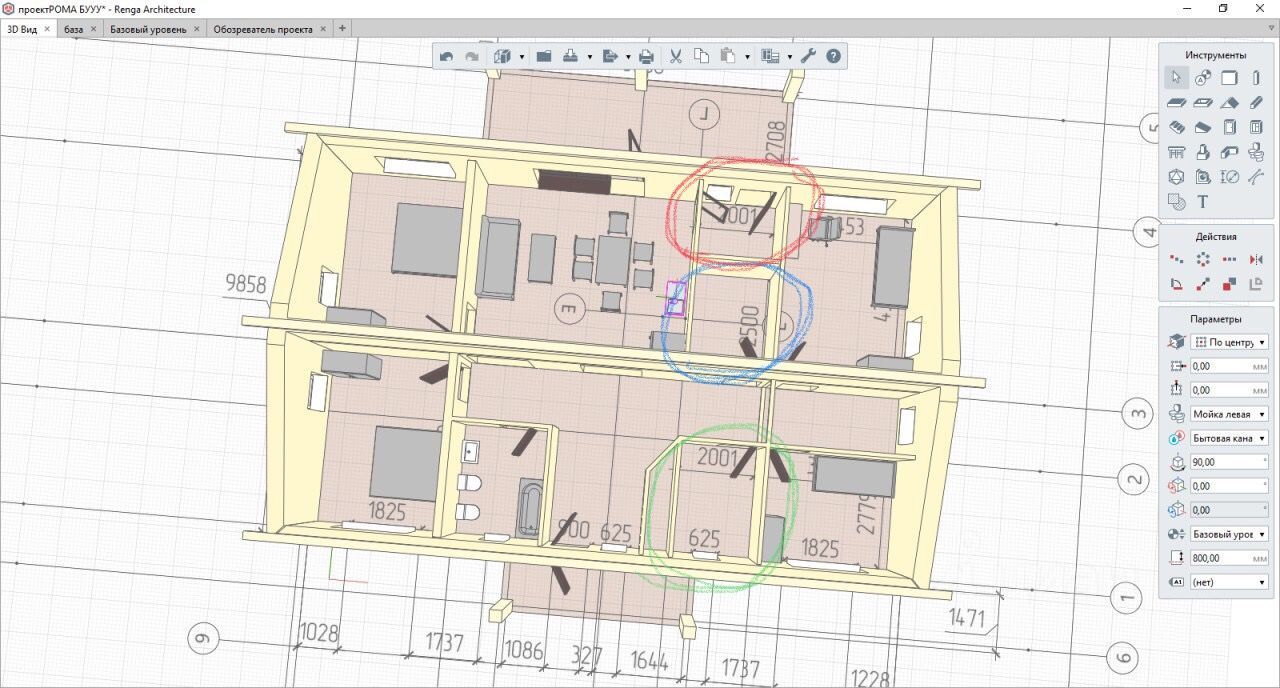Click the 3D view cube icon

[x=503, y=57]
